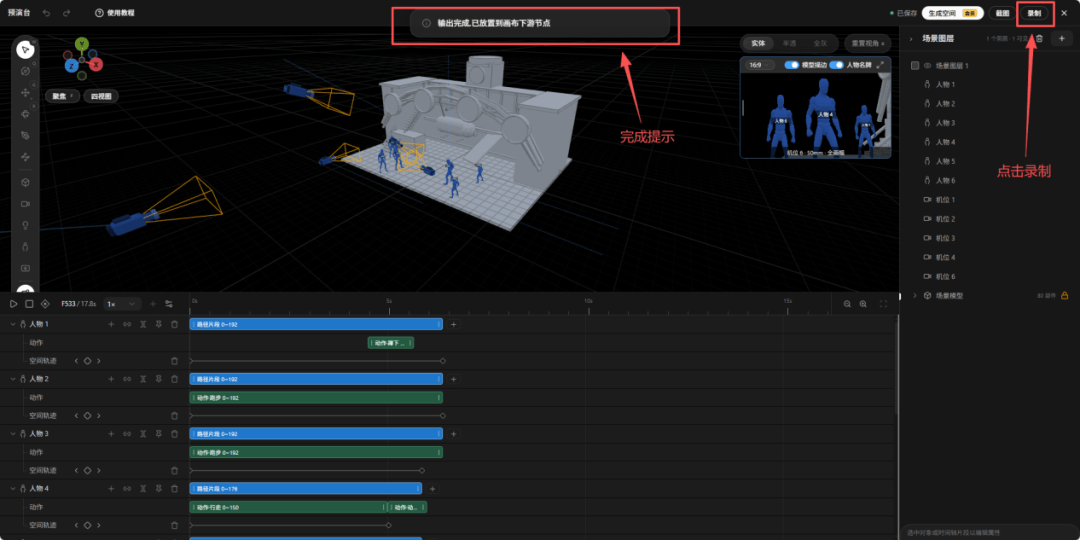
Task: Select 人物 4 动作·行走 0~150 clip
Action: [289, 507]
